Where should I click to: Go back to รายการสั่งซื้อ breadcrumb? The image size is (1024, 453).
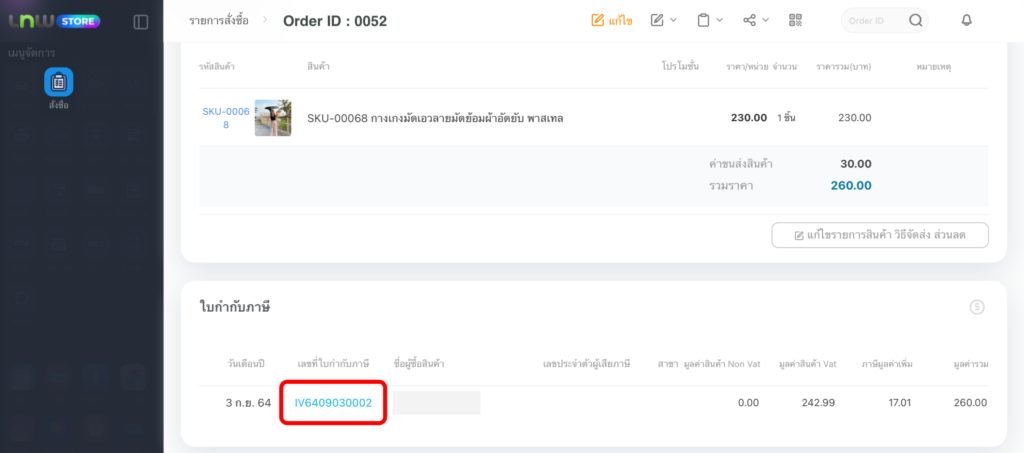(x=219, y=21)
